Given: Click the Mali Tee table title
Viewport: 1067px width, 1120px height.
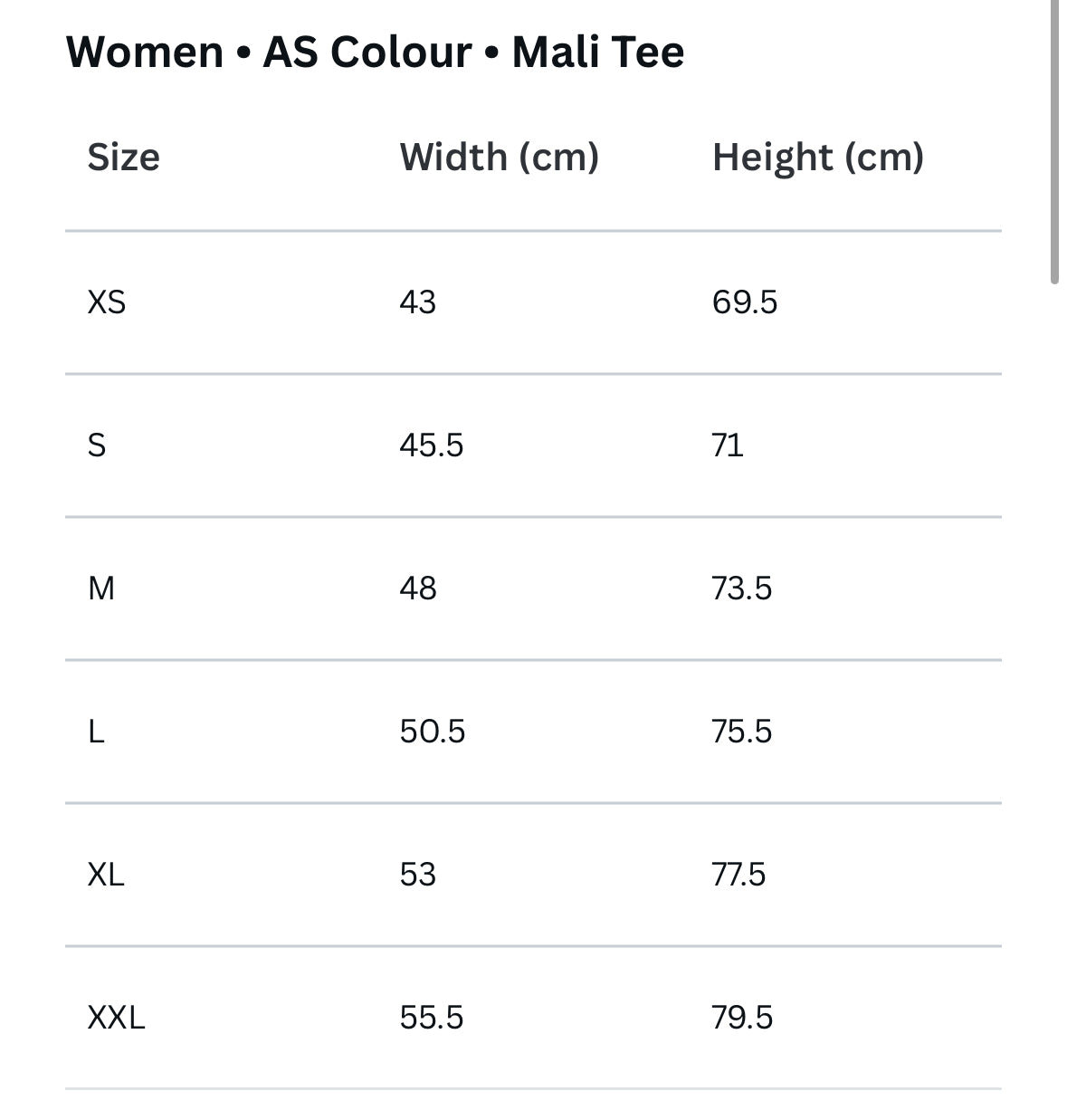Looking at the screenshot, I should tap(375, 52).
